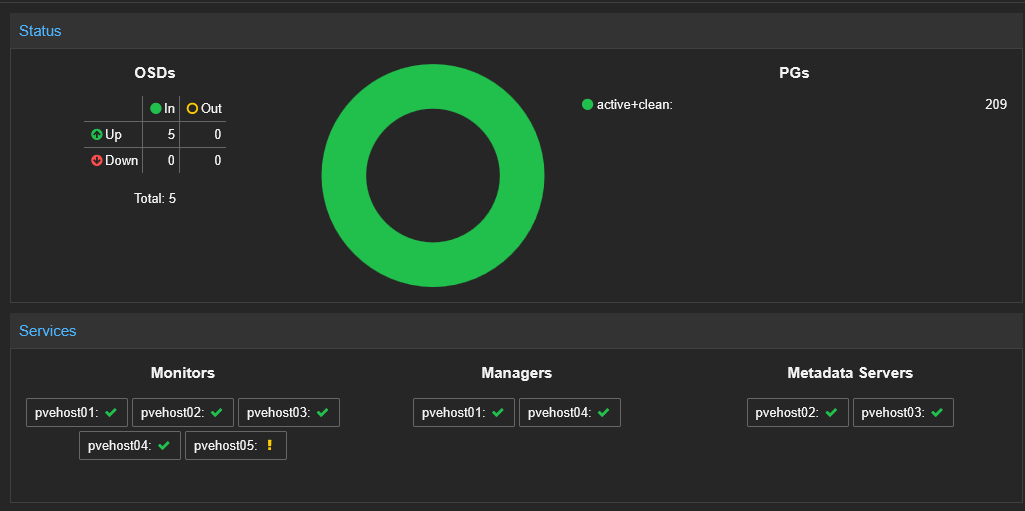Click the active+clean label

pyautogui.click(x=635, y=105)
